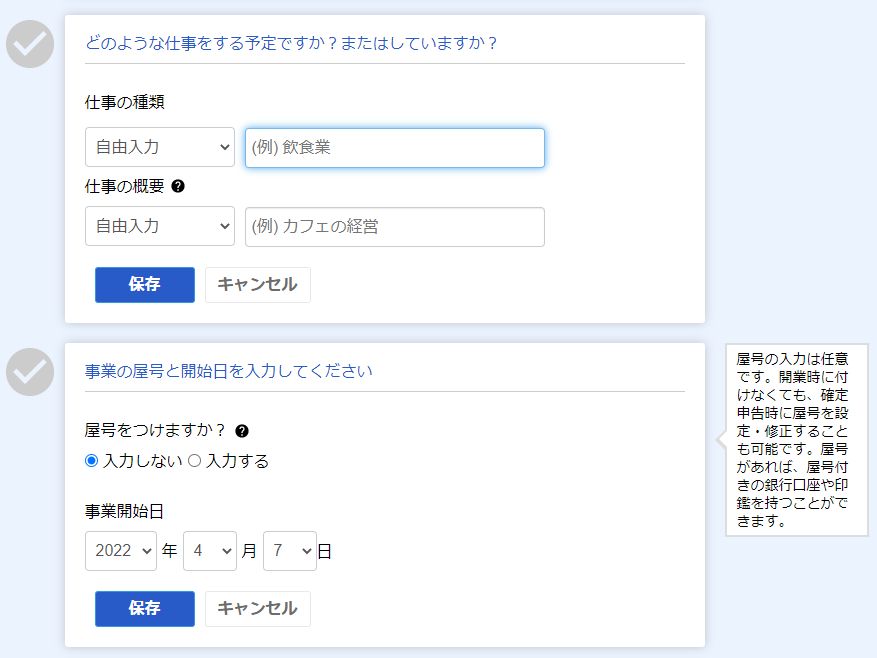The image size is (877, 658).
Task: Select the 入力しない radio button
Action: [x=91, y=460]
